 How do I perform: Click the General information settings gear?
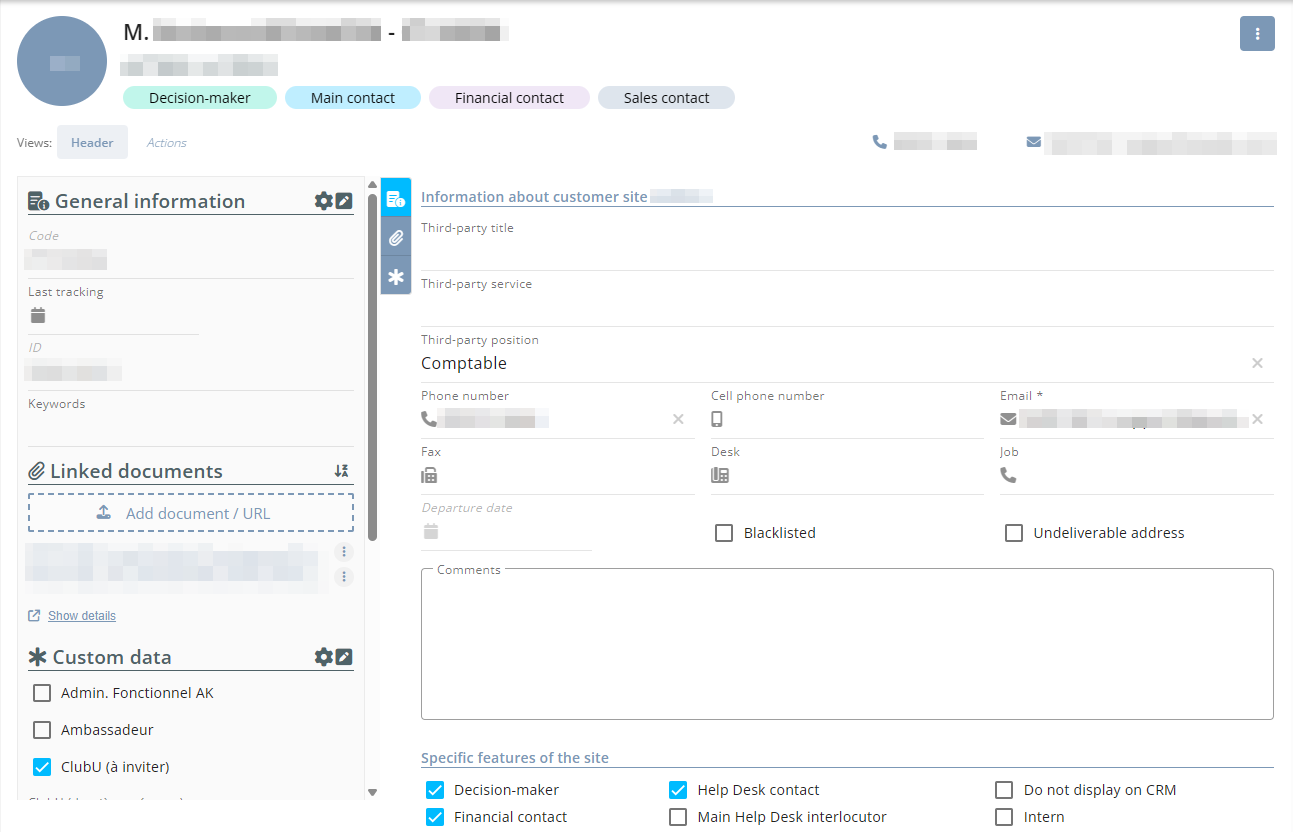(x=323, y=201)
